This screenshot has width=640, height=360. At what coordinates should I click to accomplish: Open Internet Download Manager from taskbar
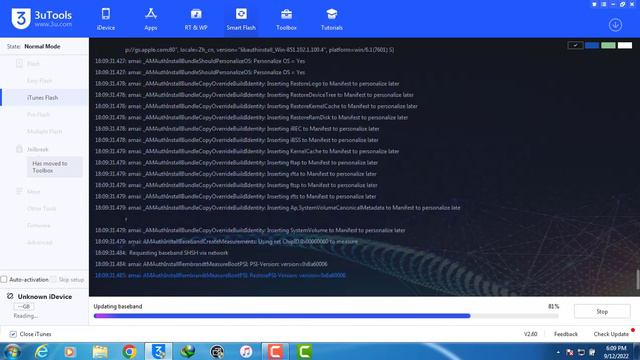coord(187,351)
